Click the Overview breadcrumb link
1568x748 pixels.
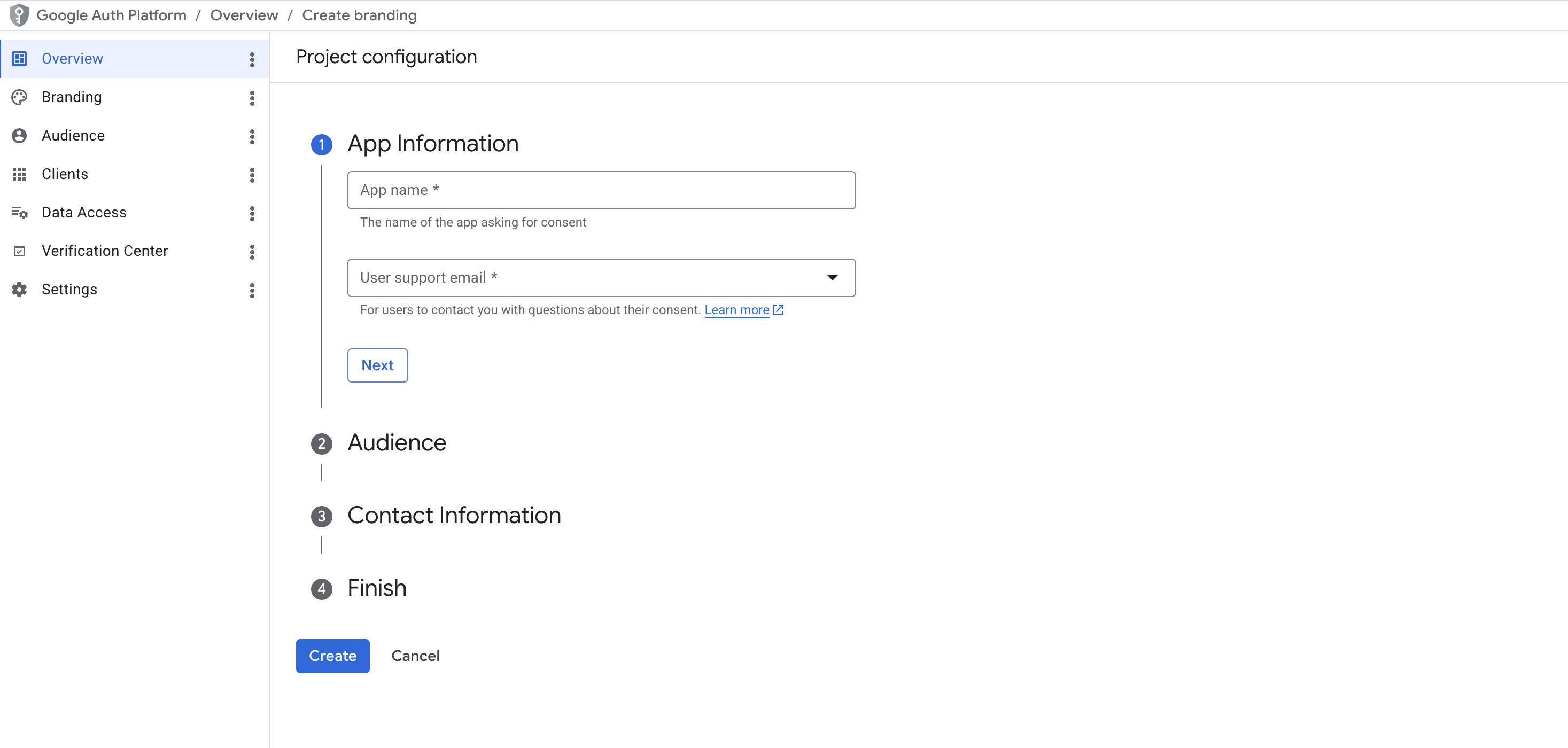(244, 15)
